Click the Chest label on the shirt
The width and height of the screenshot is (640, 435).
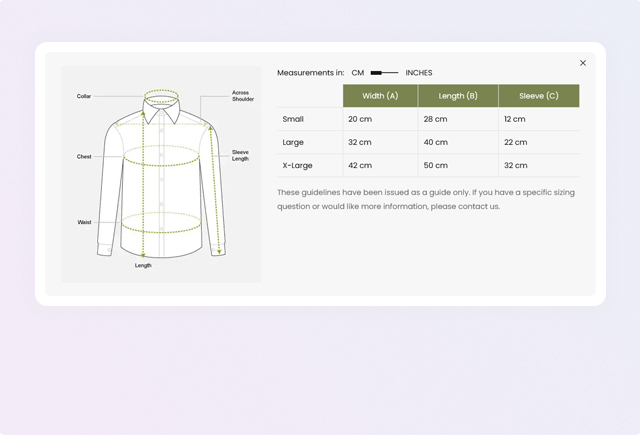pyautogui.click(x=84, y=157)
